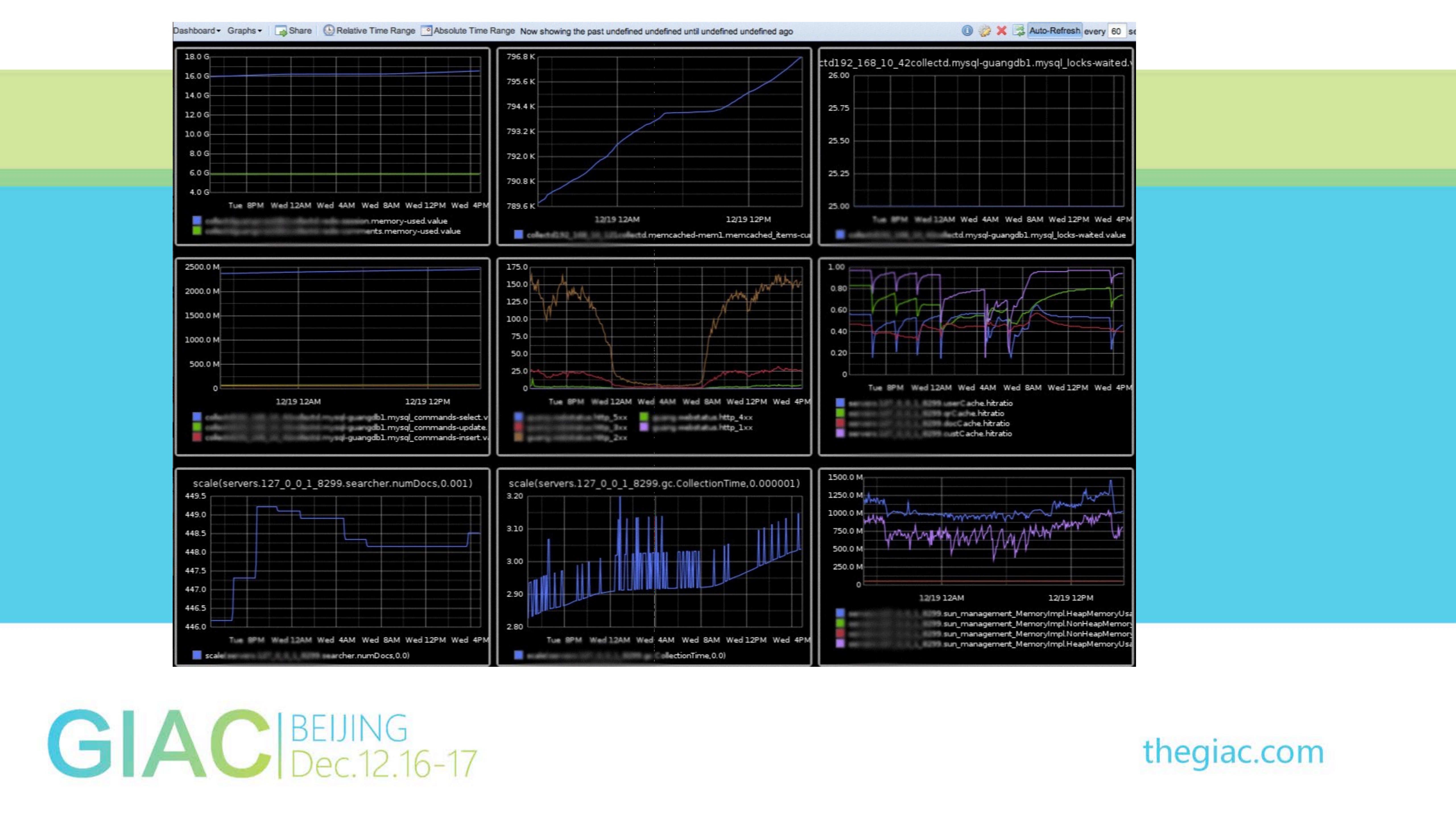
Task: Open the Graphs dropdown menu
Action: click(244, 30)
